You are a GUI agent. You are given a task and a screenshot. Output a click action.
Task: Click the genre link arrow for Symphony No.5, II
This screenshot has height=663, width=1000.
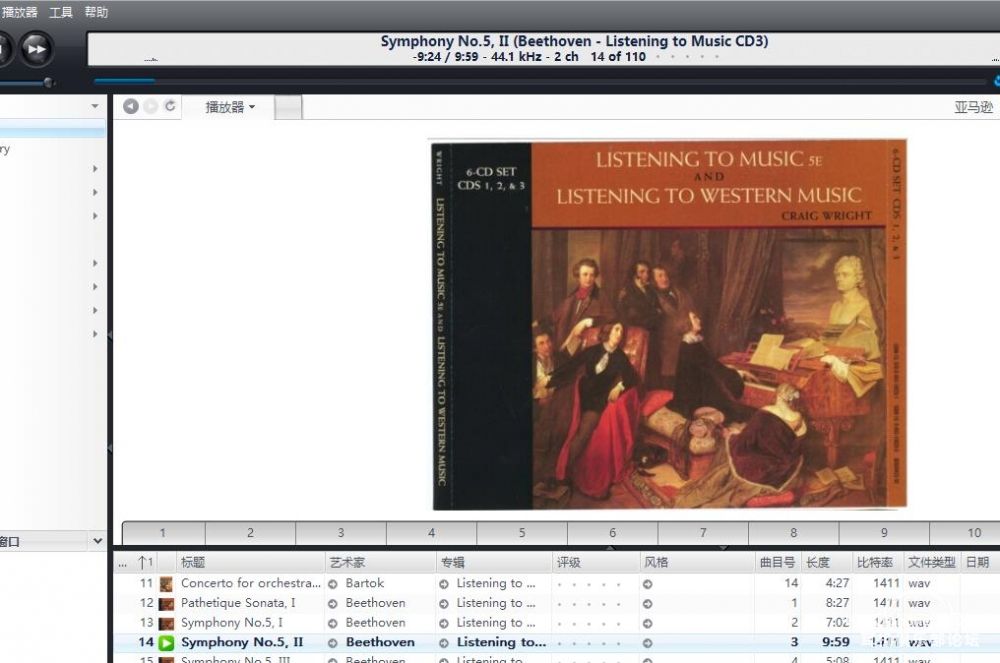coord(647,643)
